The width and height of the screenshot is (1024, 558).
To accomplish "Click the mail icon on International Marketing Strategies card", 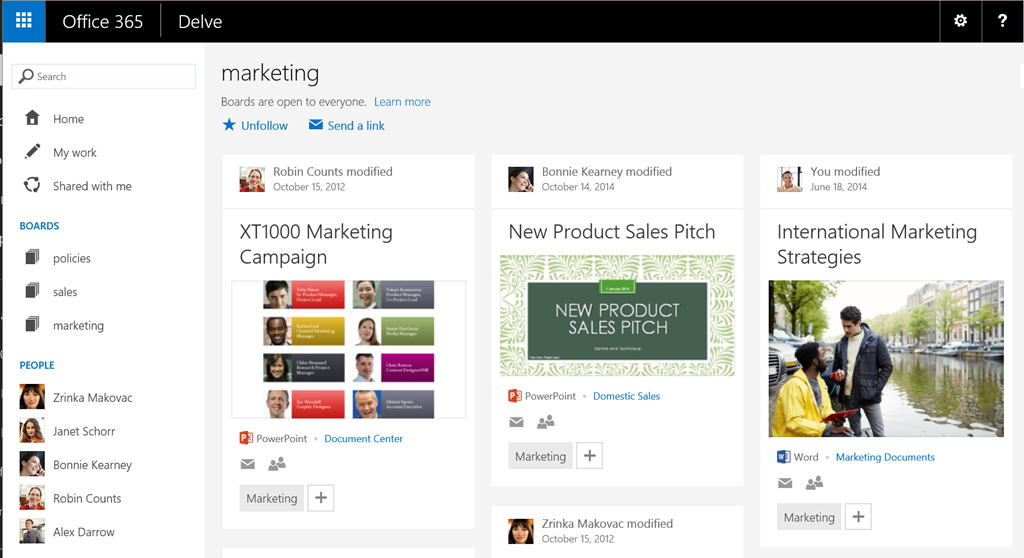I will pyautogui.click(x=785, y=483).
